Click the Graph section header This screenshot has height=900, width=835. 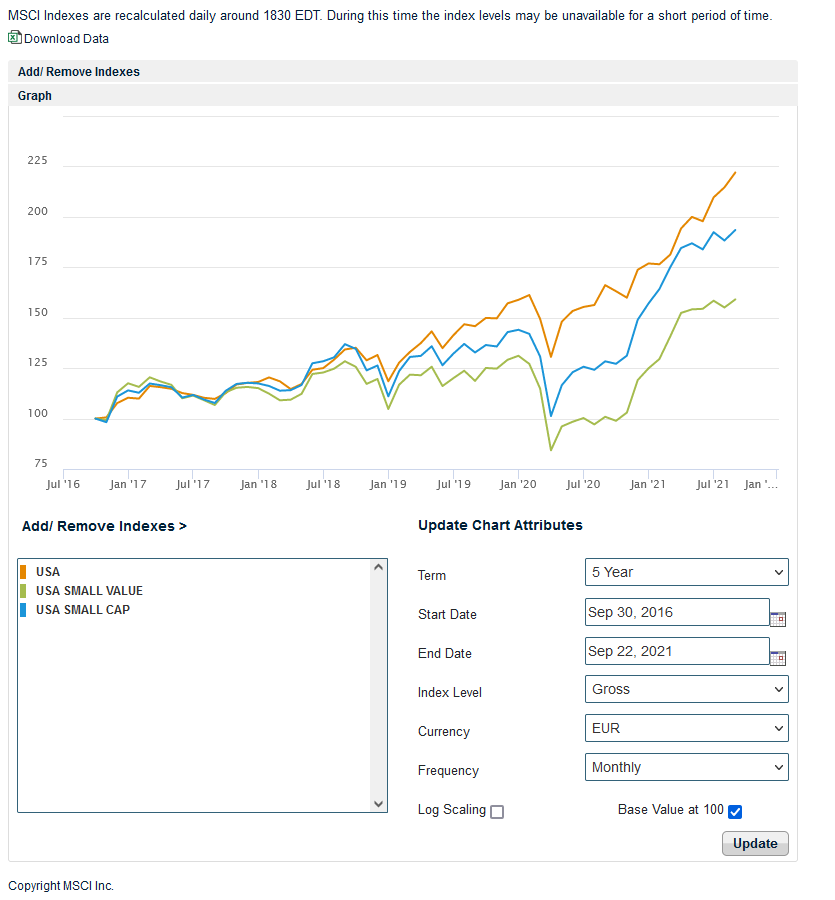coord(35,96)
